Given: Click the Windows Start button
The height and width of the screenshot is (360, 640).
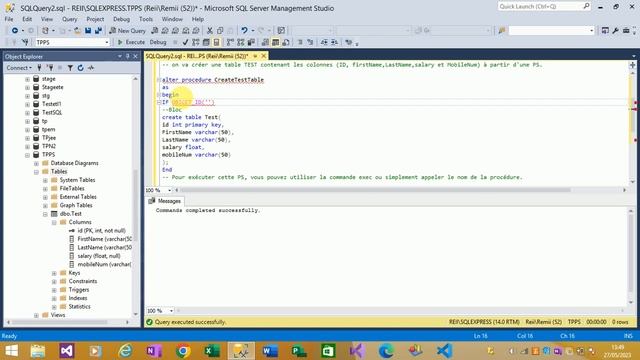Looking at the screenshot, I should tap(11, 351).
